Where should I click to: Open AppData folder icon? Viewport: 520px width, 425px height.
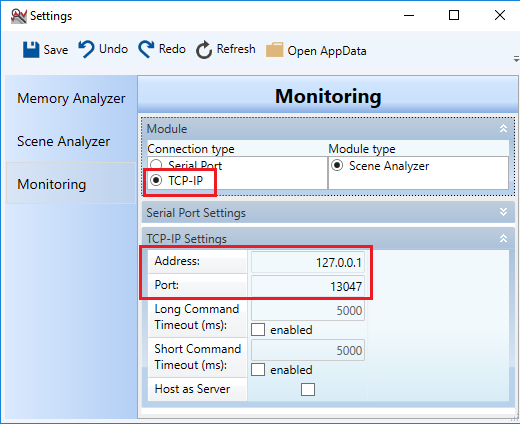point(275,50)
